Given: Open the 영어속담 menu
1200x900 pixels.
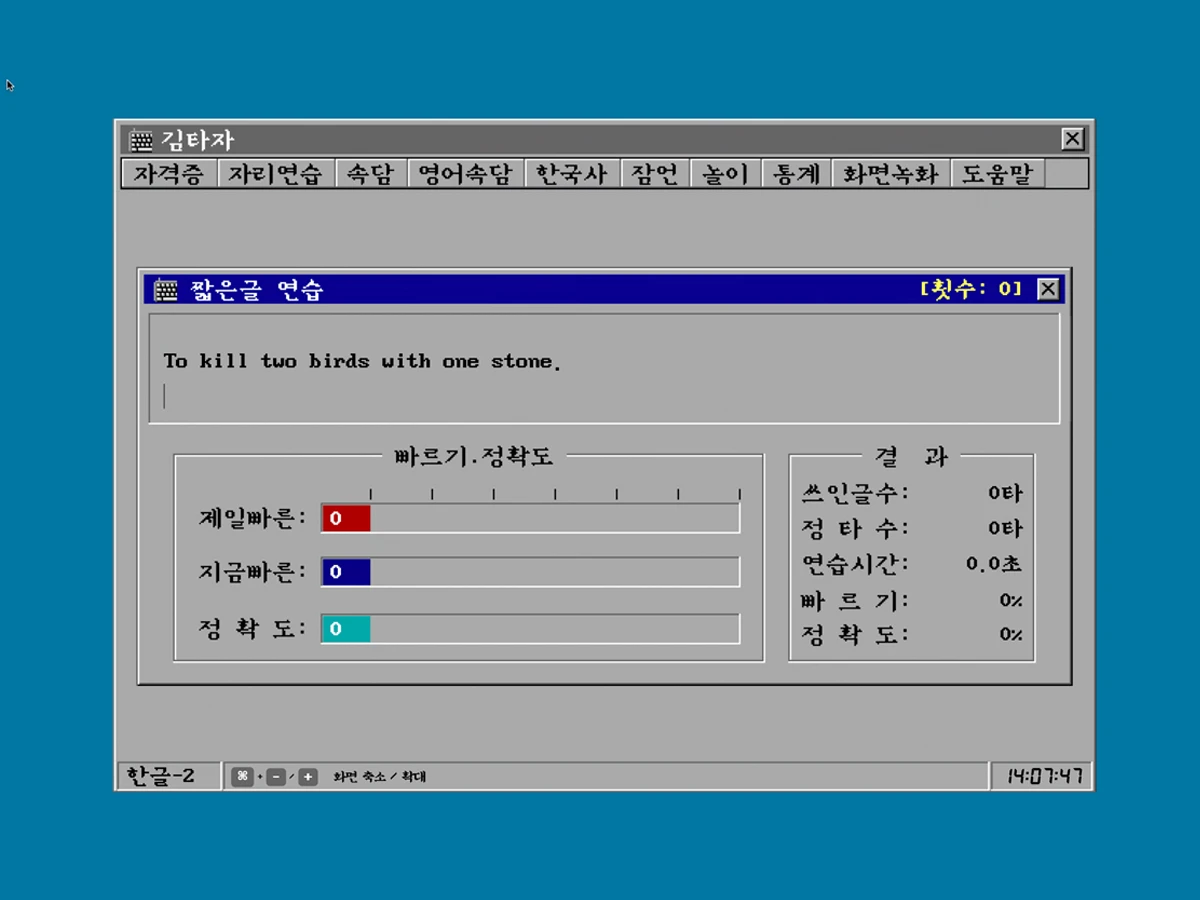Looking at the screenshot, I should pos(465,173).
